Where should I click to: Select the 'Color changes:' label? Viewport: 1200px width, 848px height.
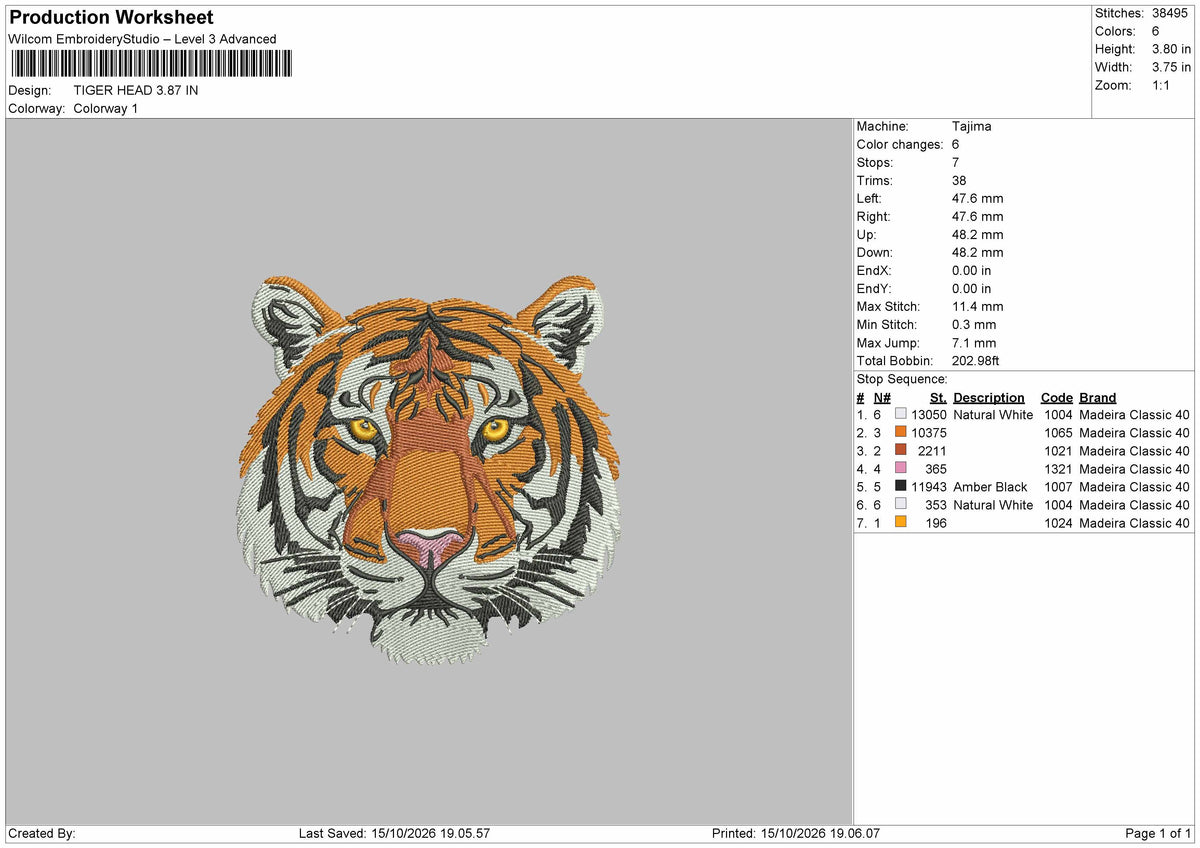point(900,144)
